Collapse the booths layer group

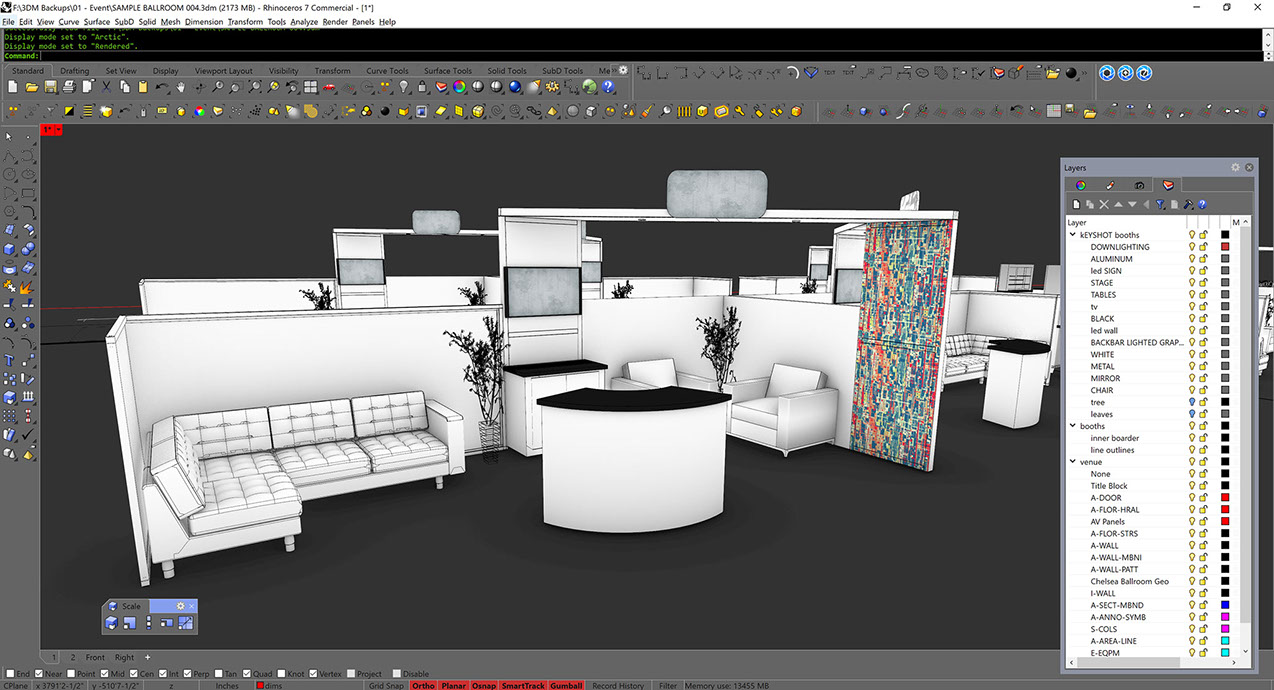tap(1073, 426)
